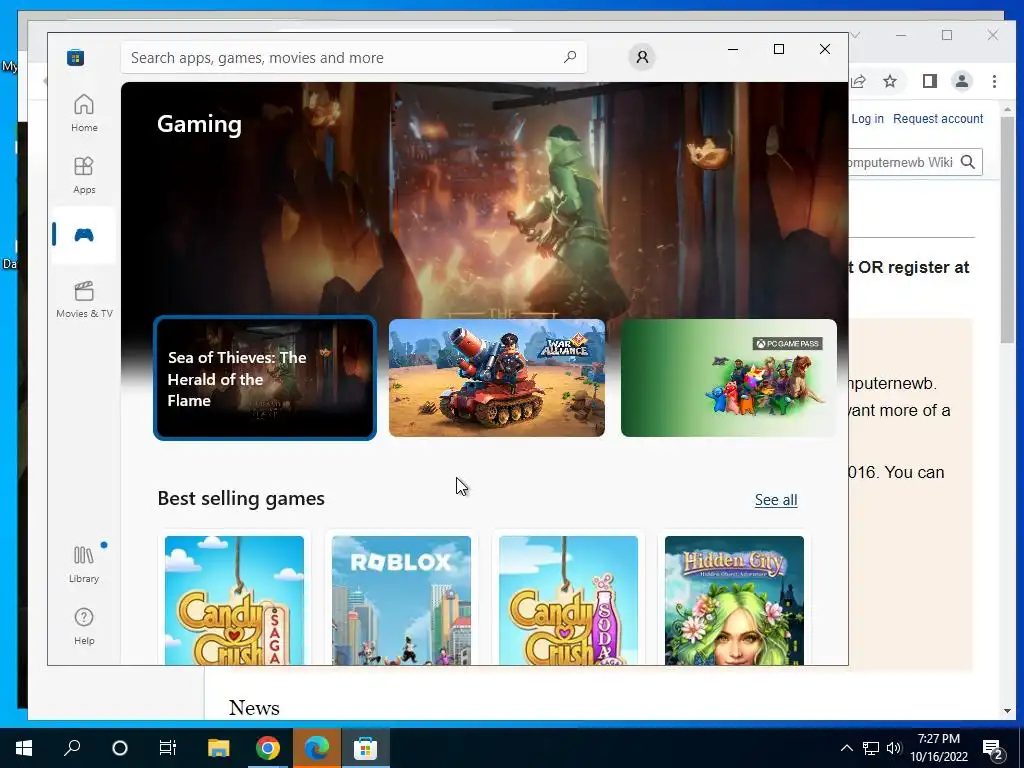
Task: Open taskbar Search magnifier
Action: (x=72, y=748)
